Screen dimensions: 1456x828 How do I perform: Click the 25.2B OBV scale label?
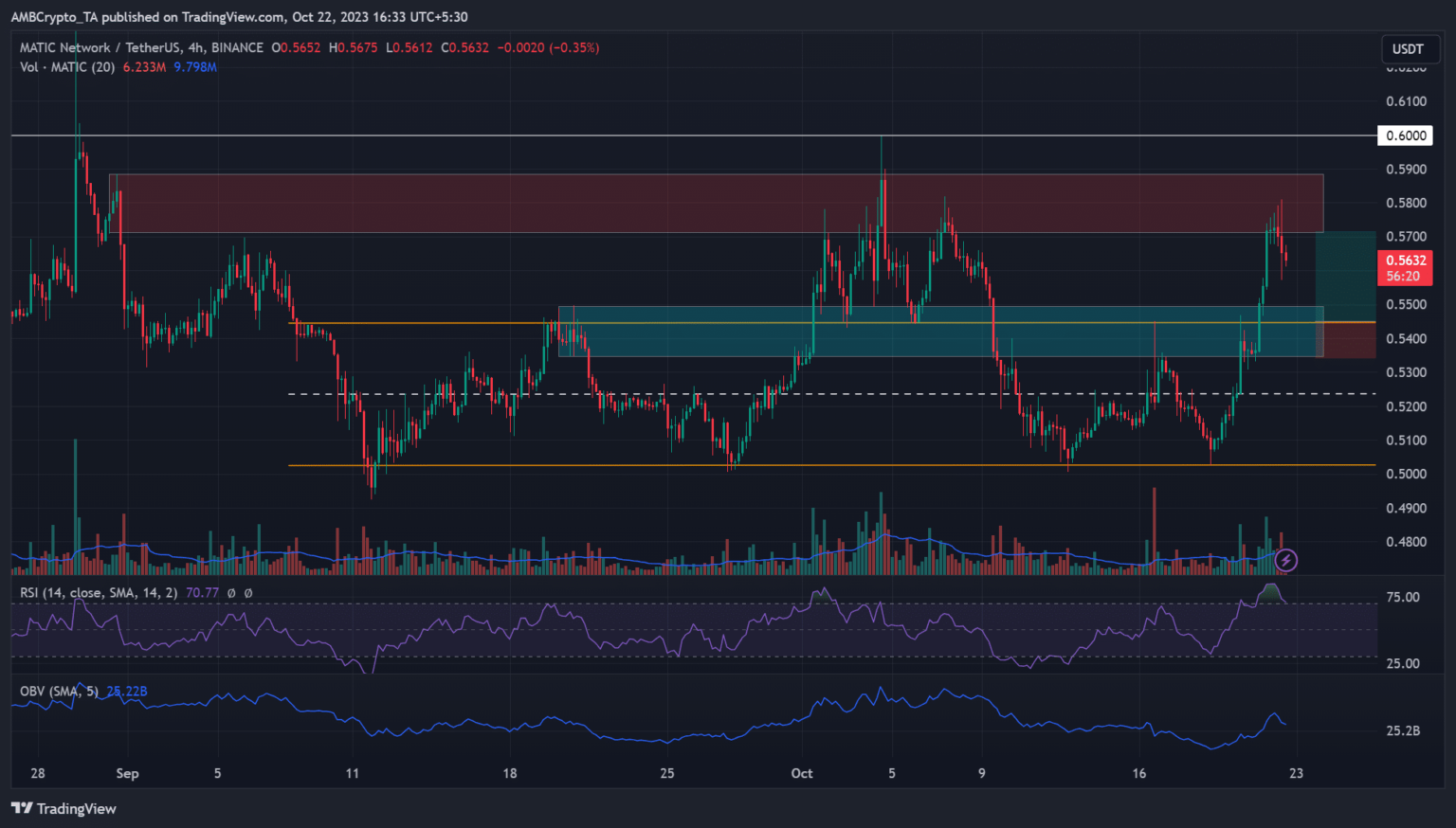pyautogui.click(x=1403, y=730)
